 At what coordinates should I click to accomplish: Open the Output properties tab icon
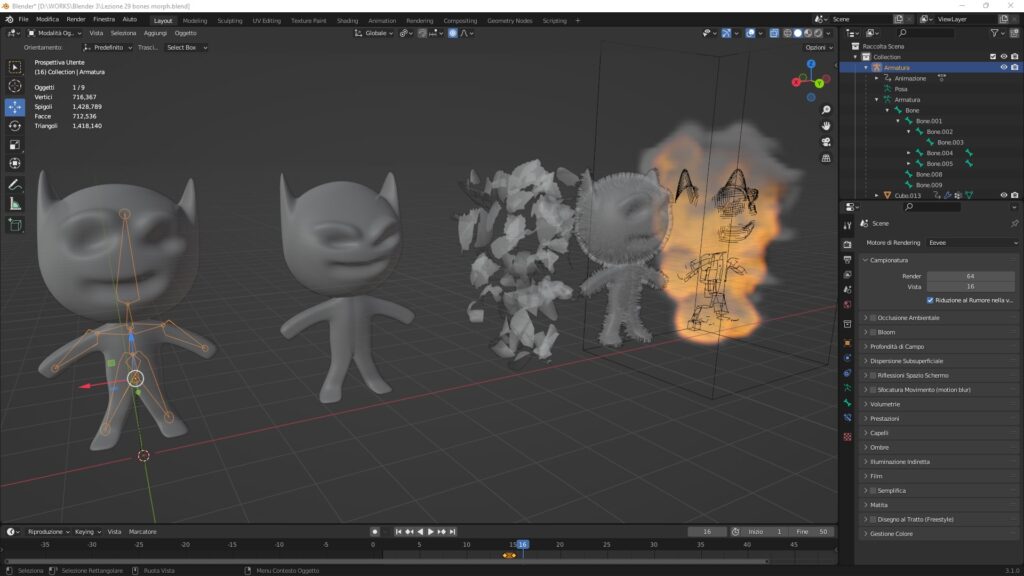coord(847,259)
